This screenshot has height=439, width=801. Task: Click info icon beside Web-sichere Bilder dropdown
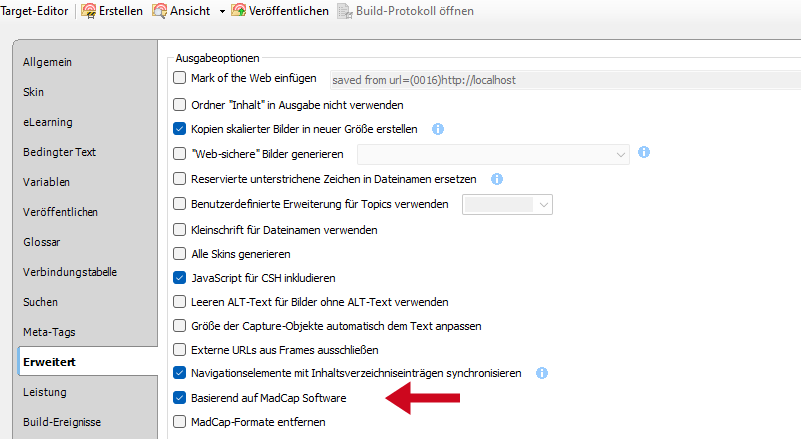(644, 153)
